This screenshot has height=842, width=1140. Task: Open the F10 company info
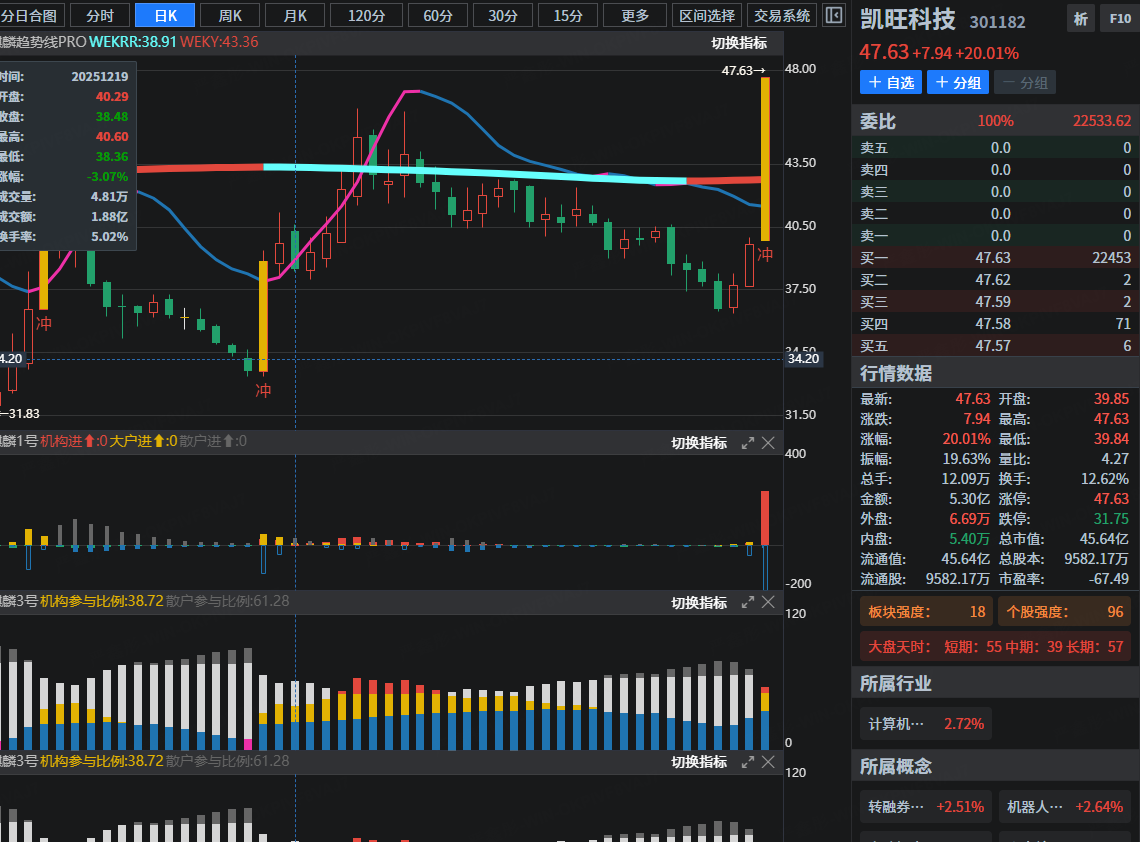[1116, 18]
